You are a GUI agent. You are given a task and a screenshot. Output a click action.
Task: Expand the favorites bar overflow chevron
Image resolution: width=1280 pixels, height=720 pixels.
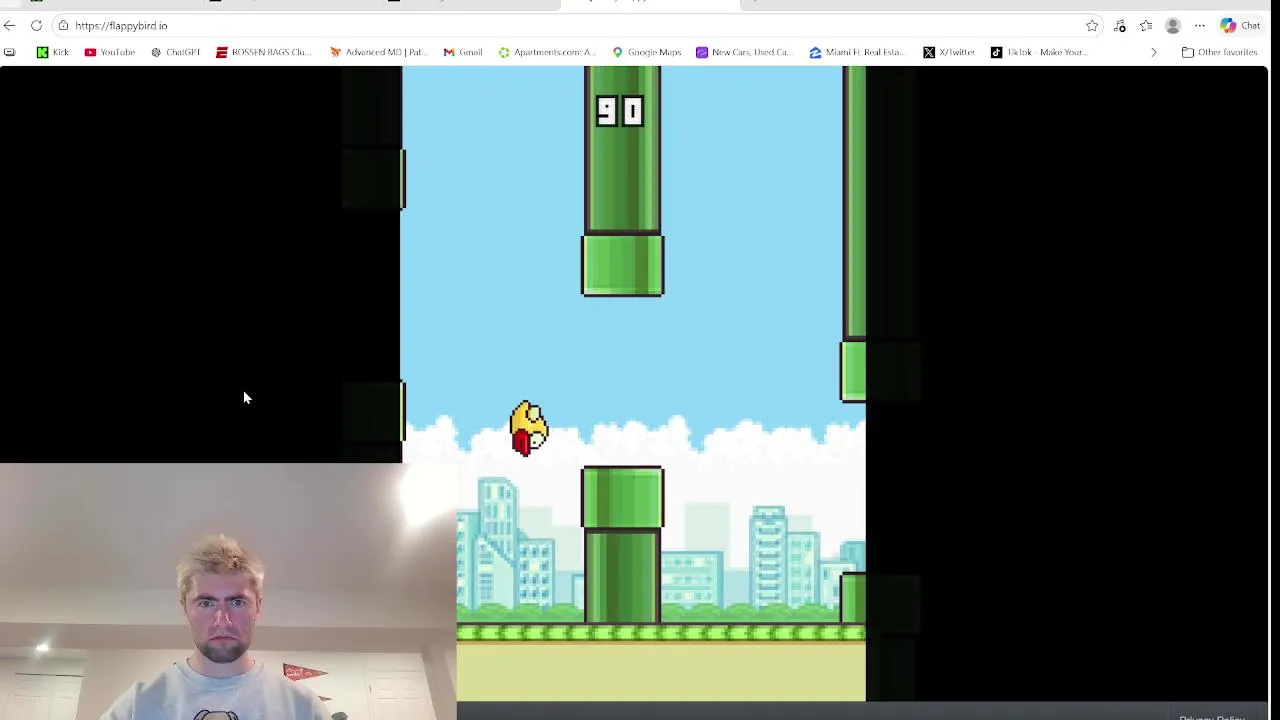1153,52
